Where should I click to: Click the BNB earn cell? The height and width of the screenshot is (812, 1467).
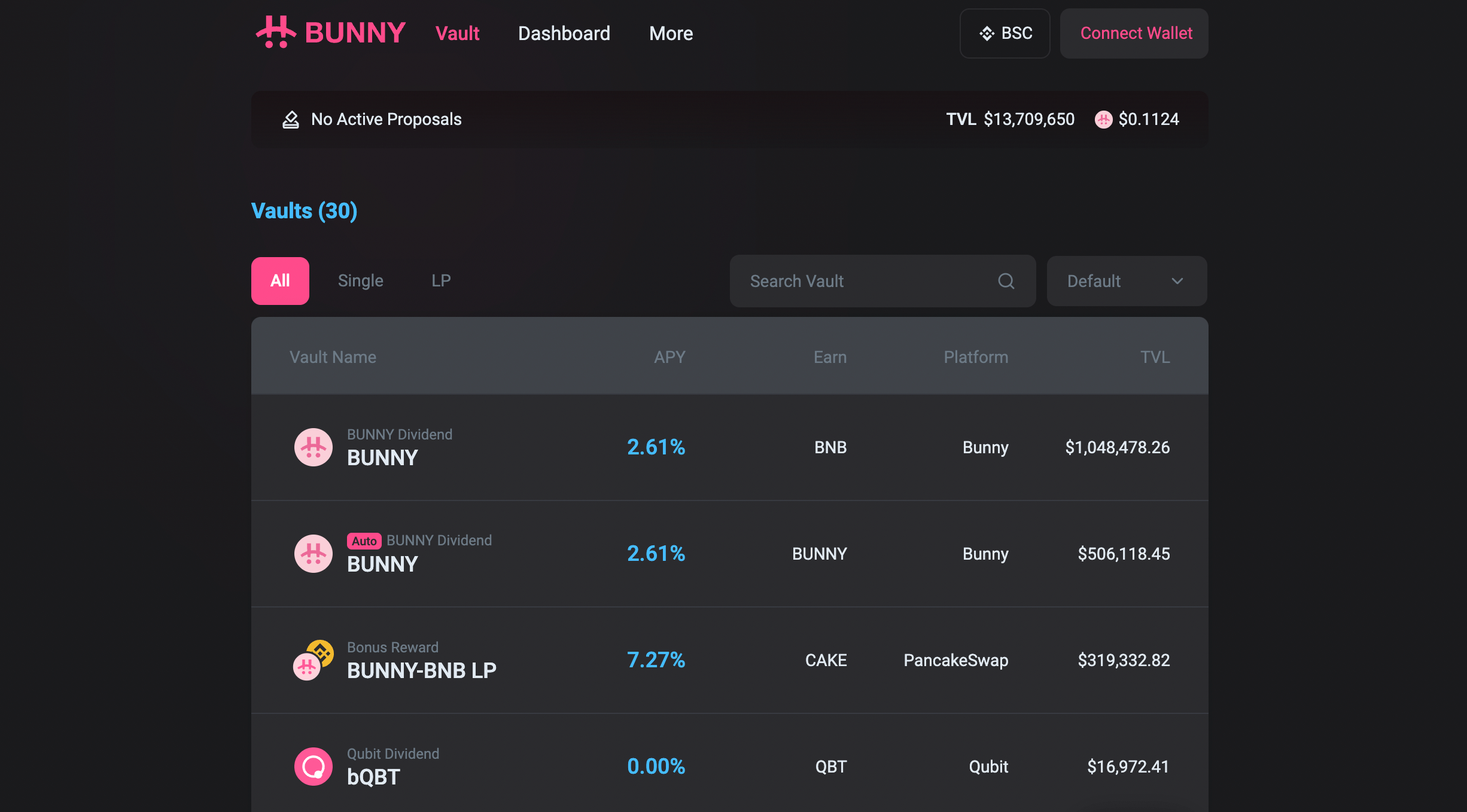[x=830, y=447]
